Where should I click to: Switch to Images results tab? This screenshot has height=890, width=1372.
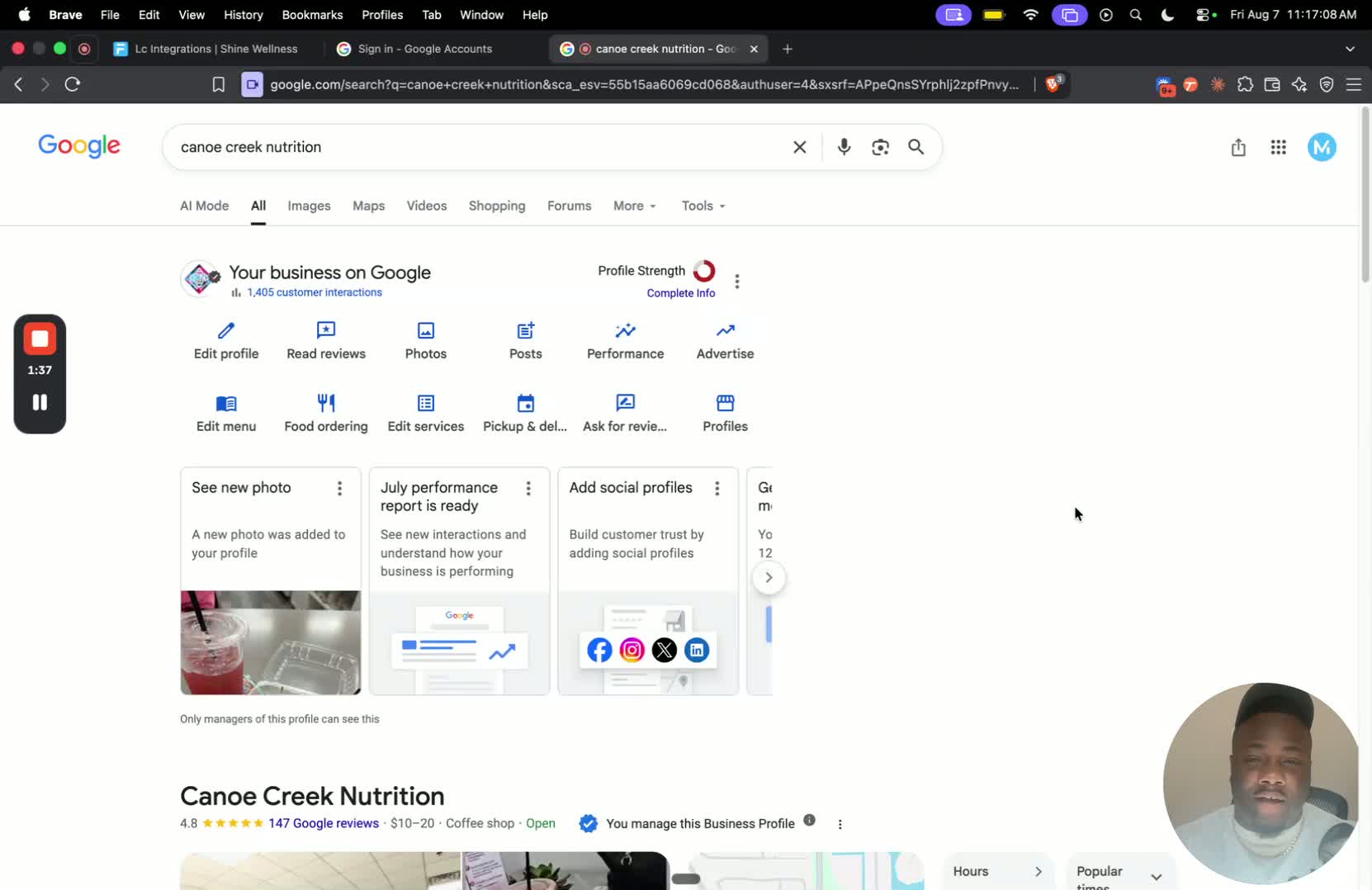click(310, 206)
